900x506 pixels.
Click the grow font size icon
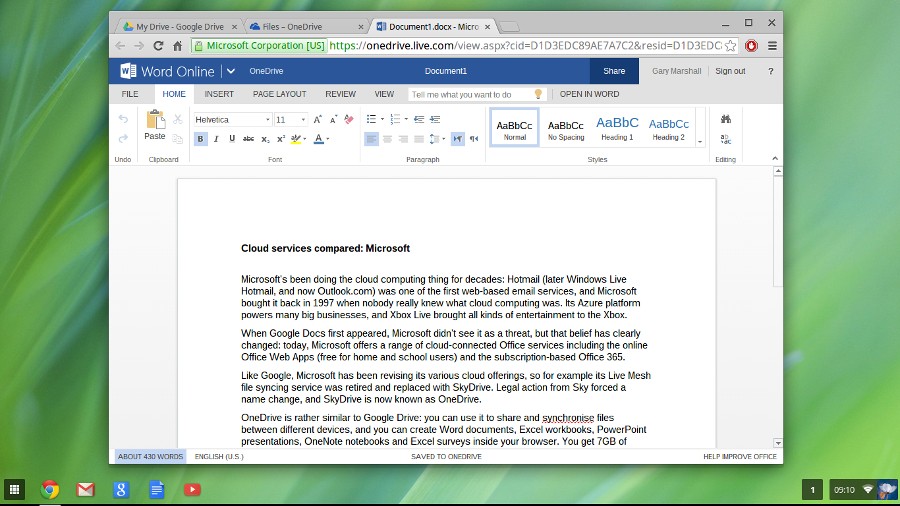(x=318, y=119)
